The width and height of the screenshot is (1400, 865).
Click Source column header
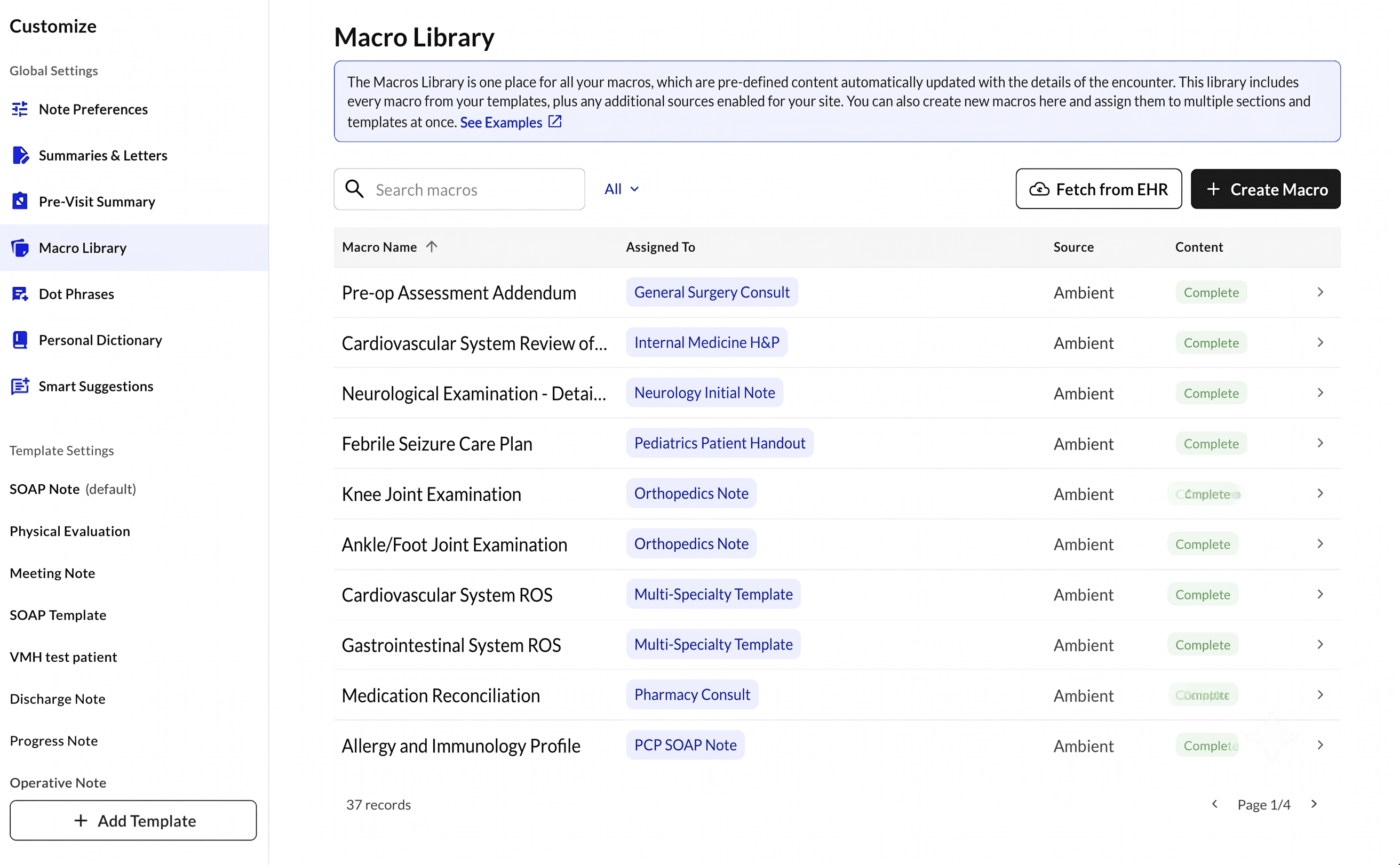[1073, 246]
